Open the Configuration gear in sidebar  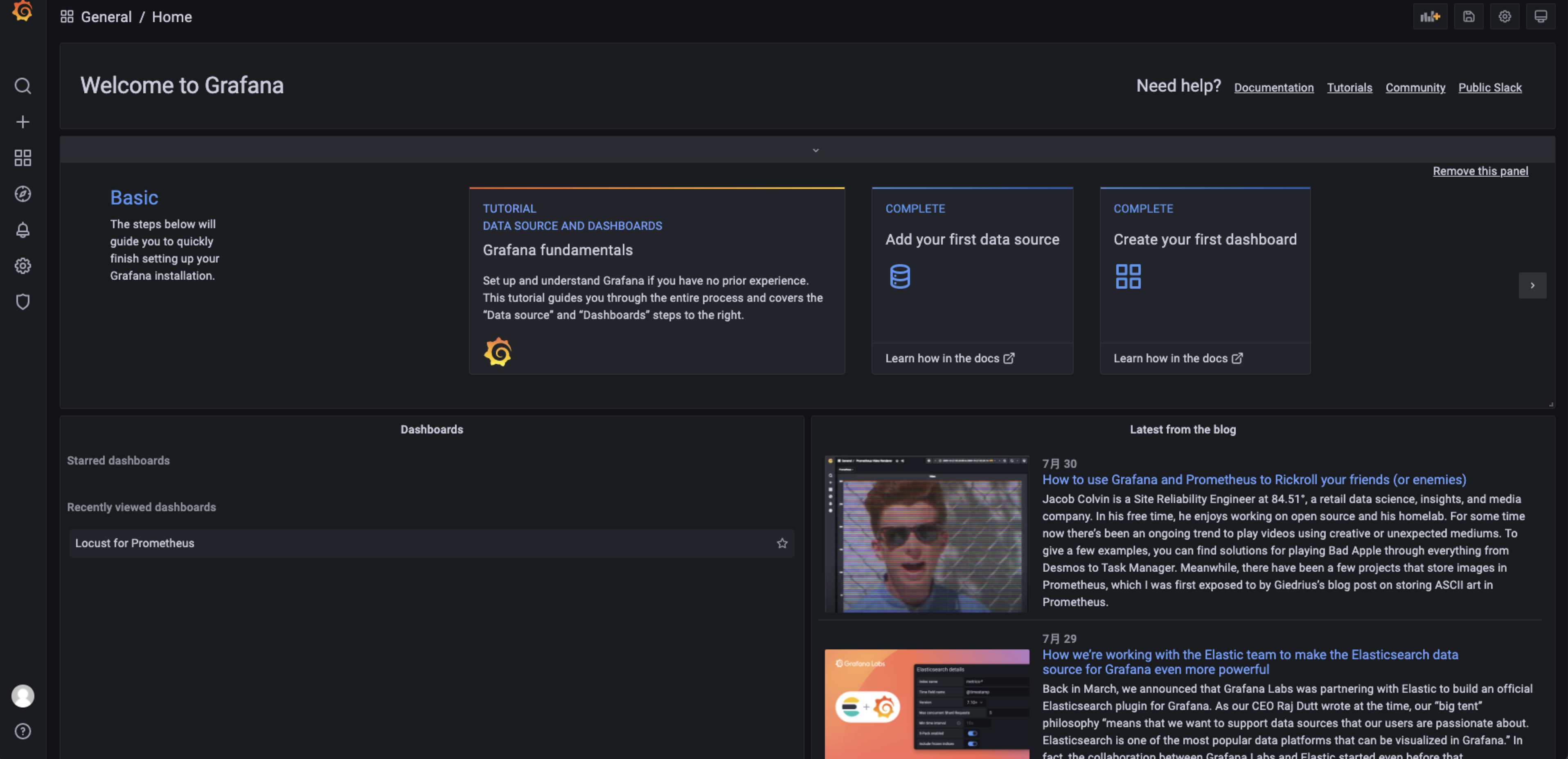click(23, 266)
